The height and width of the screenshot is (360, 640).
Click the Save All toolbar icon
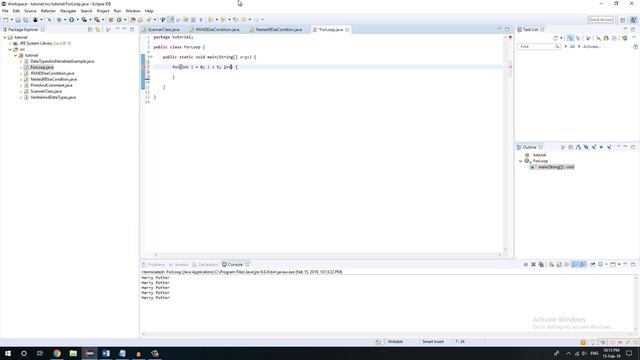(x=25, y=20)
